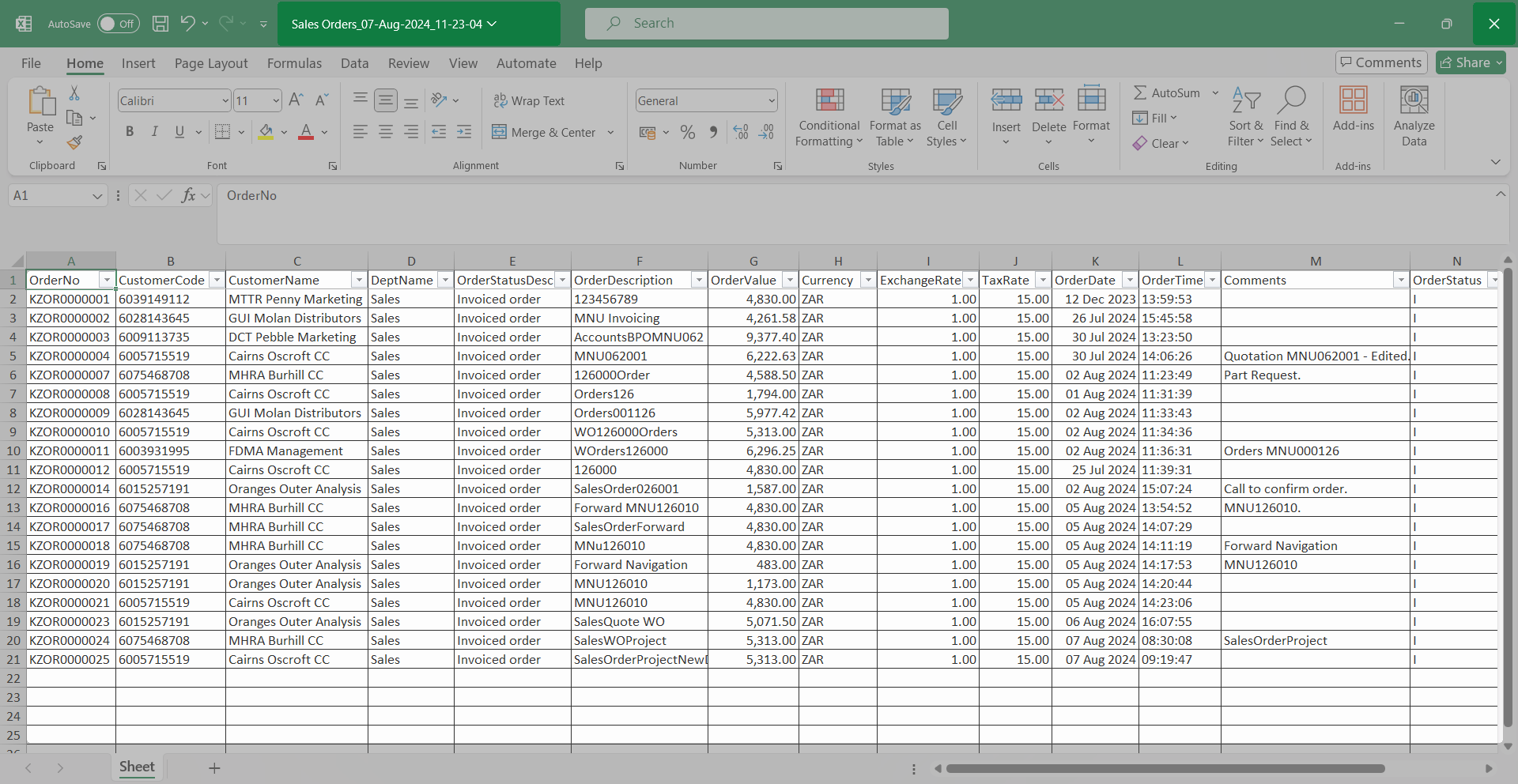Image resolution: width=1518 pixels, height=784 pixels.
Task: Toggle the AutoSave switch
Action: (x=118, y=24)
